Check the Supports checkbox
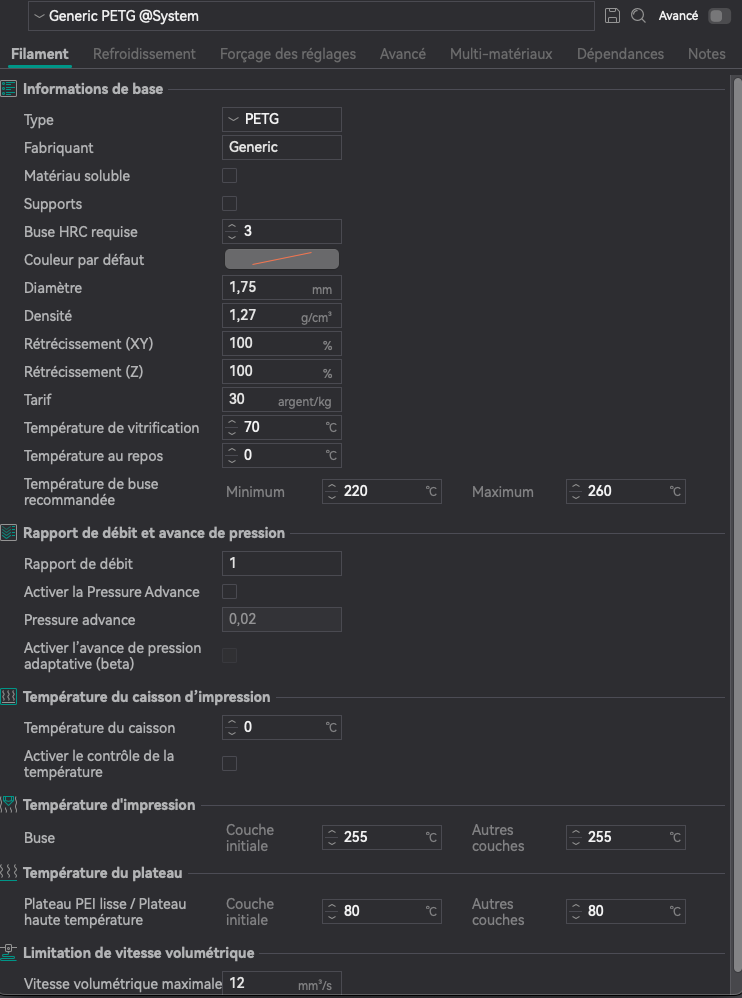 tap(230, 204)
